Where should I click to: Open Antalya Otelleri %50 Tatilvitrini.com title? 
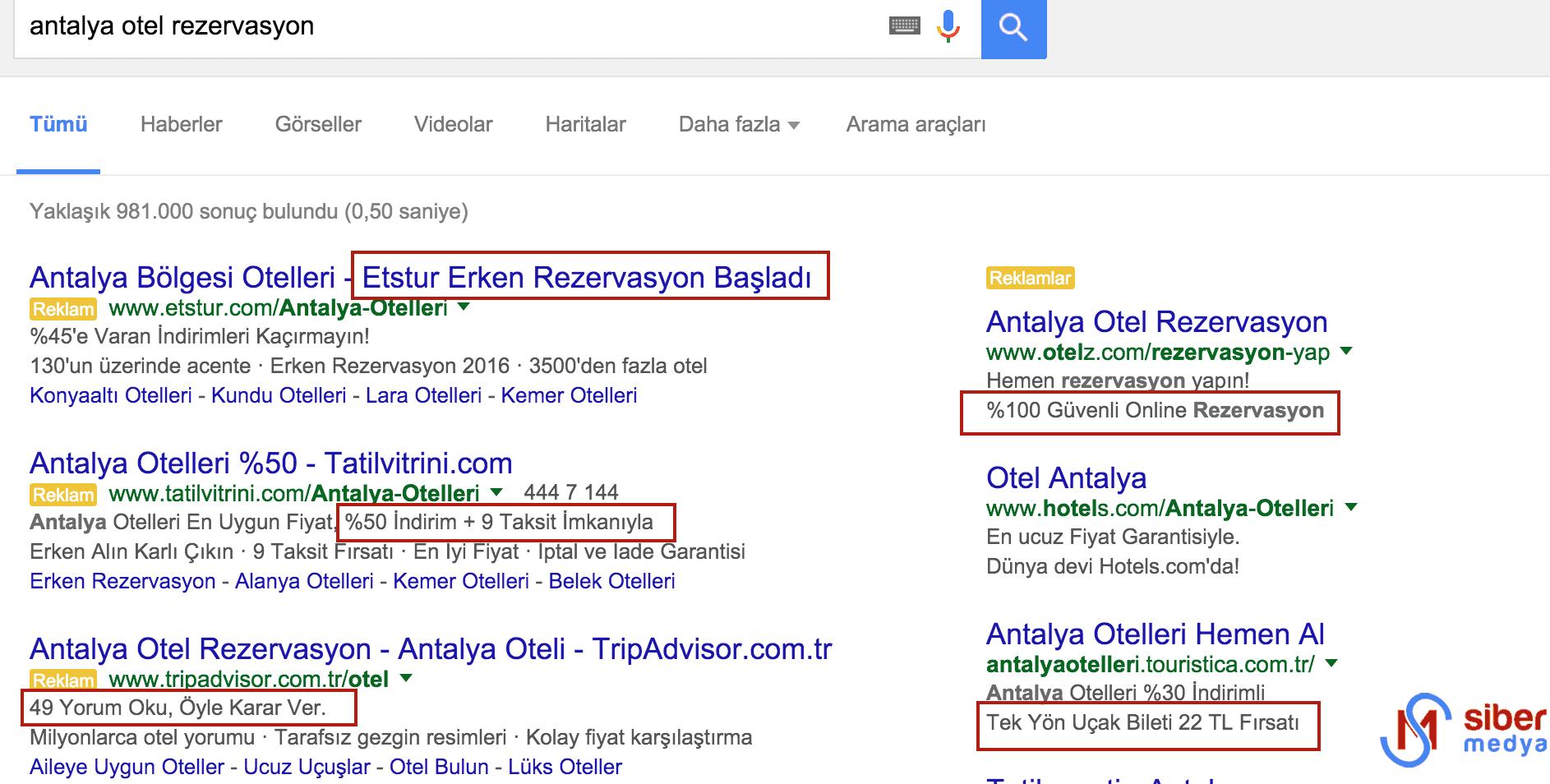(271, 463)
